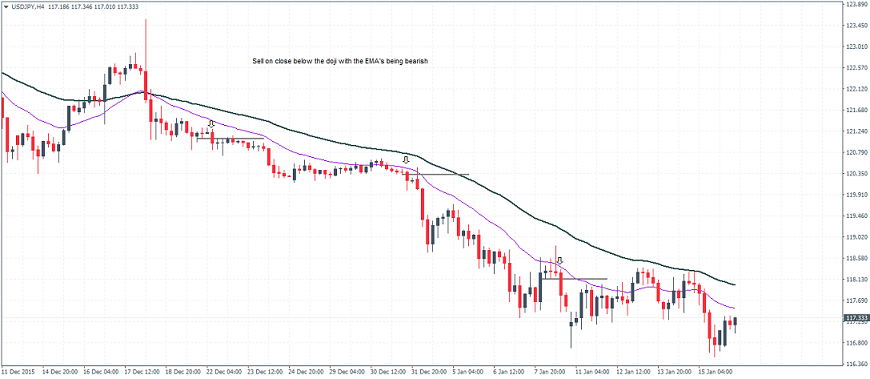The height and width of the screenshot is (379, 870).
Task: Click the 117.690 price axis label
Action: (x=858, y=301)
